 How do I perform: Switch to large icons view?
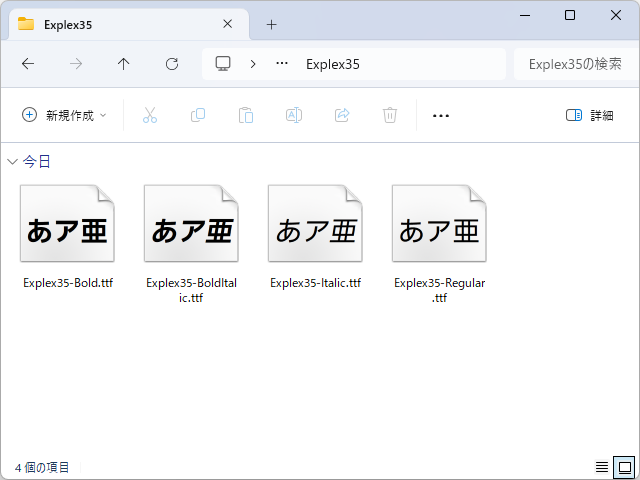tap(623, 467)
